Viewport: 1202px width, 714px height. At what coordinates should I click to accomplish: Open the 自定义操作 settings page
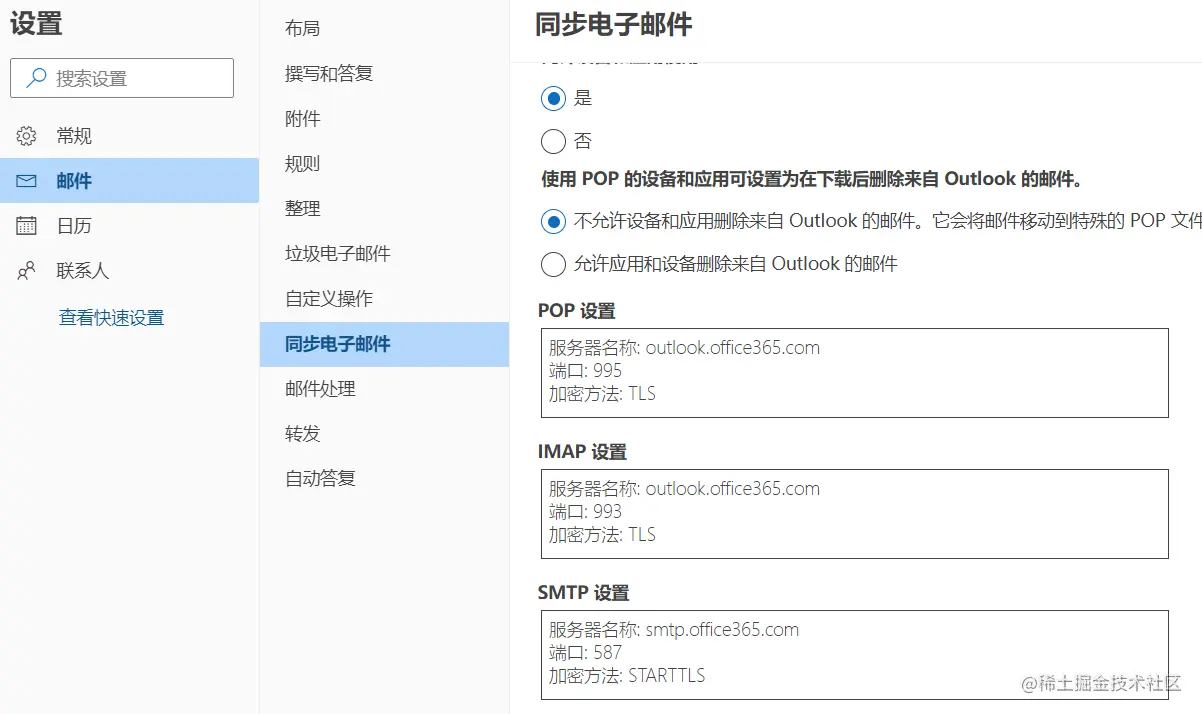(x=384, y=298)
